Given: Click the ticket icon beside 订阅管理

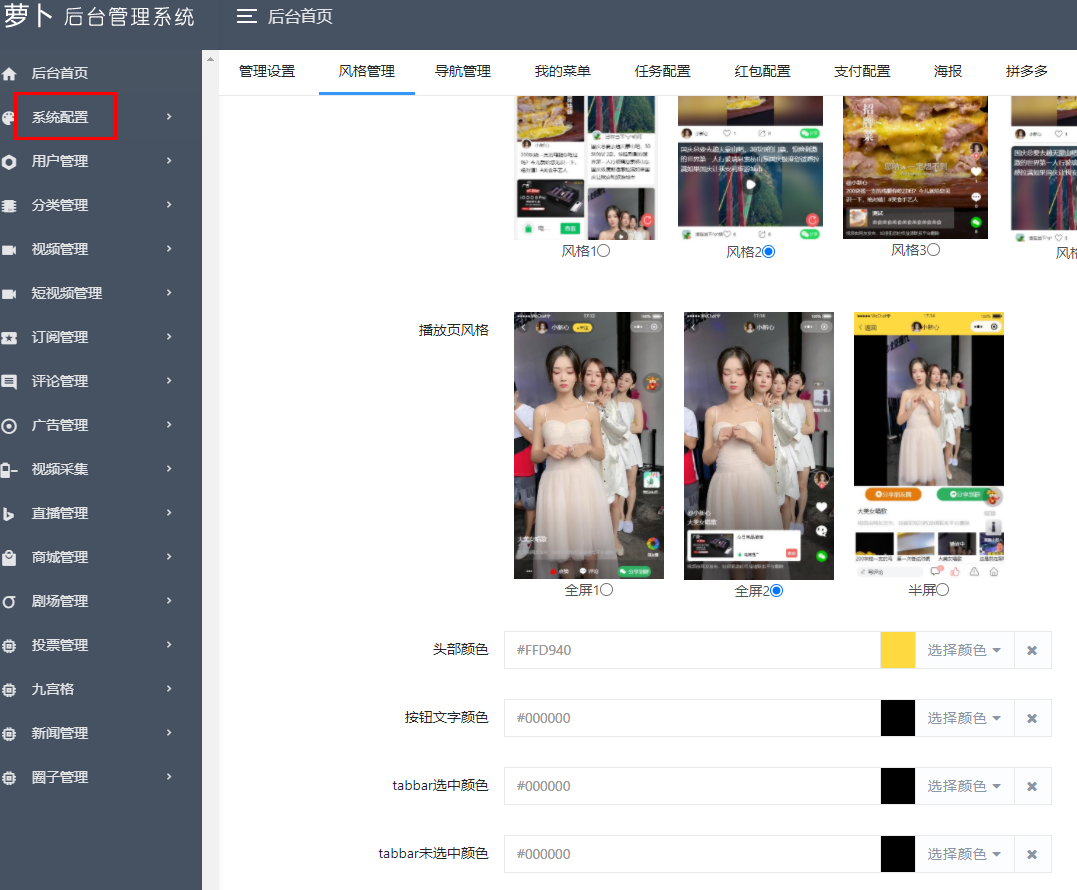Looking at the screenshot, I should coord(9,338).
